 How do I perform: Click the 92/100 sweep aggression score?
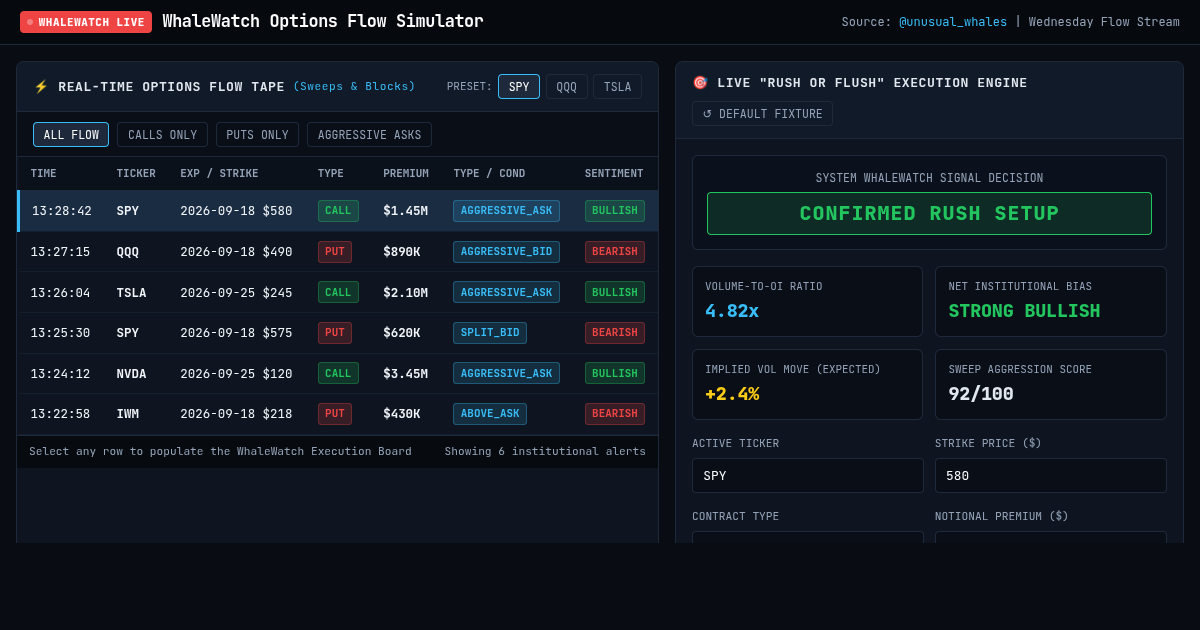tap(981, 394)
